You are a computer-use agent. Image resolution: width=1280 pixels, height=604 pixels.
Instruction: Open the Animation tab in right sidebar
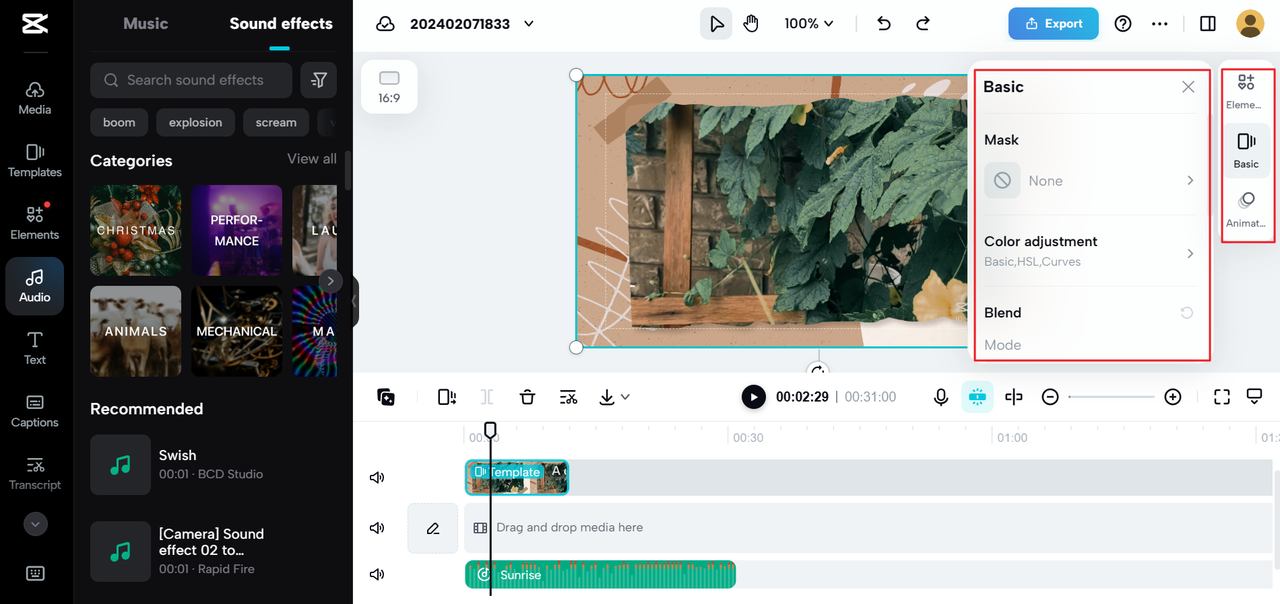tap(1245, 209)
